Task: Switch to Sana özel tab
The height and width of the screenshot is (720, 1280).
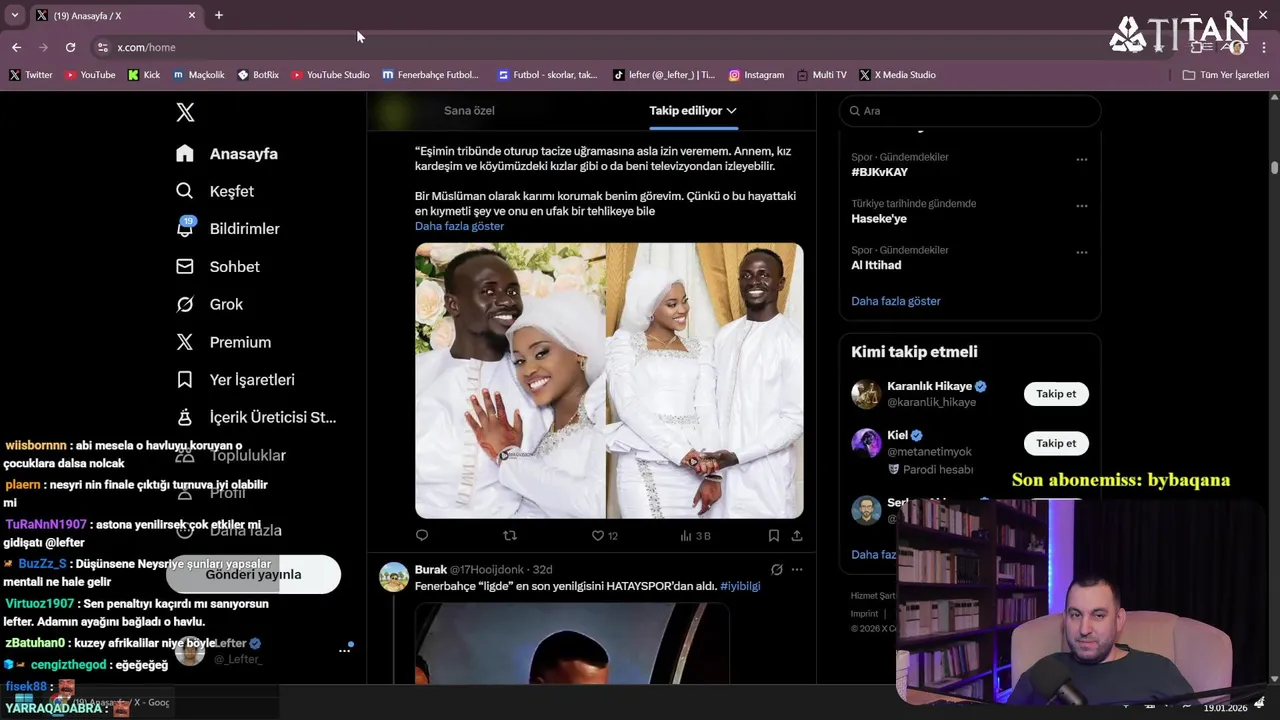Action: point(469,111)
